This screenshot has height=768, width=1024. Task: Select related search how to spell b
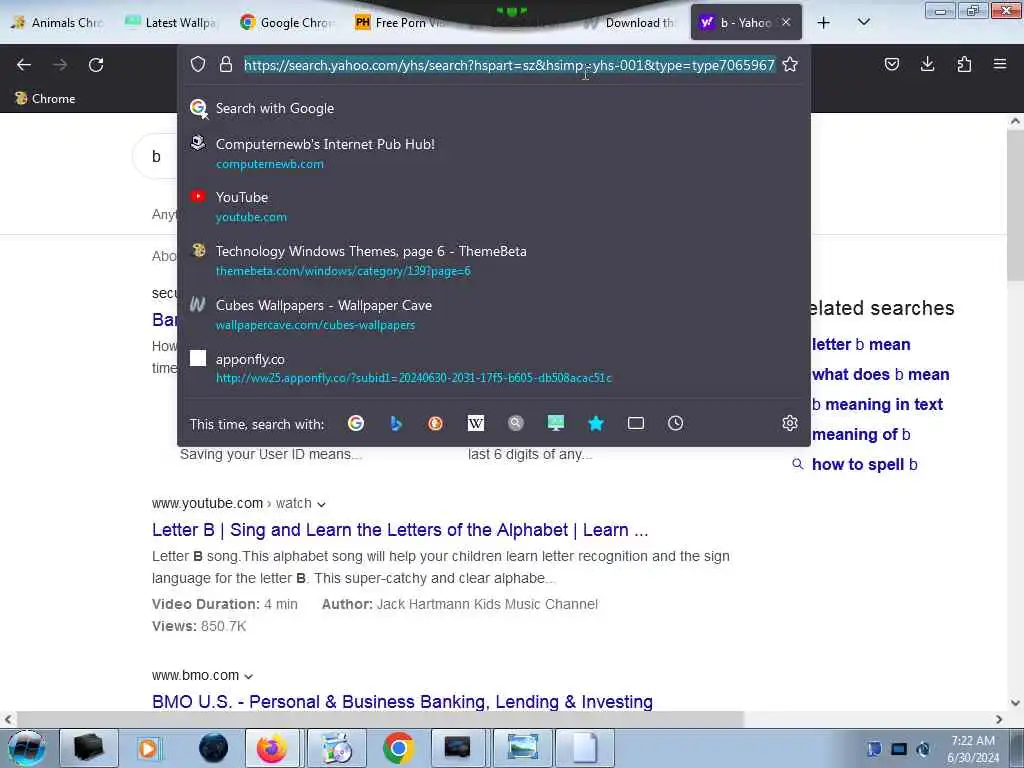coord(865,464)
